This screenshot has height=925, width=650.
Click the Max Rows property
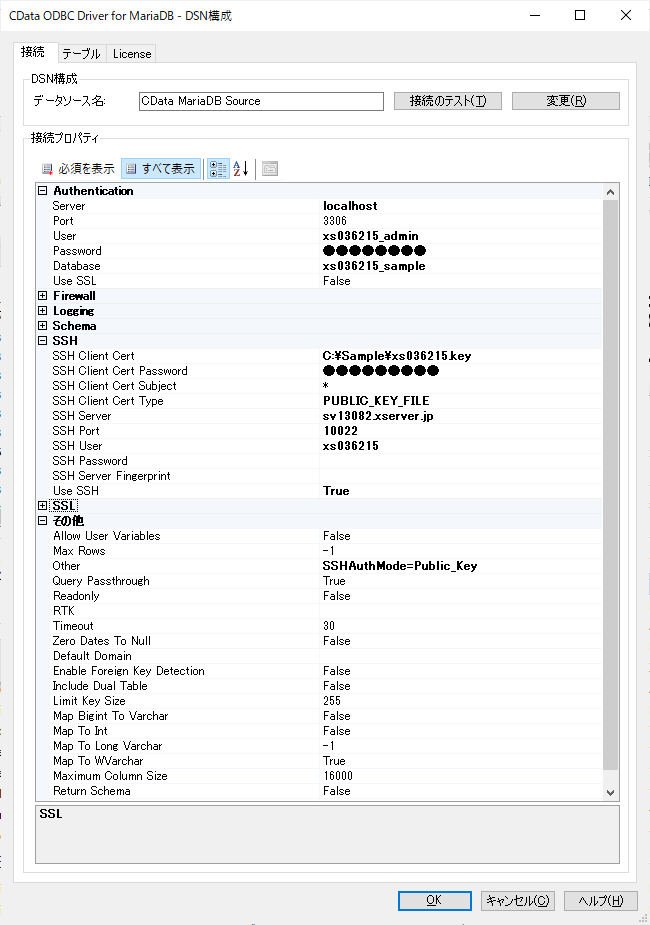[319, 550]
